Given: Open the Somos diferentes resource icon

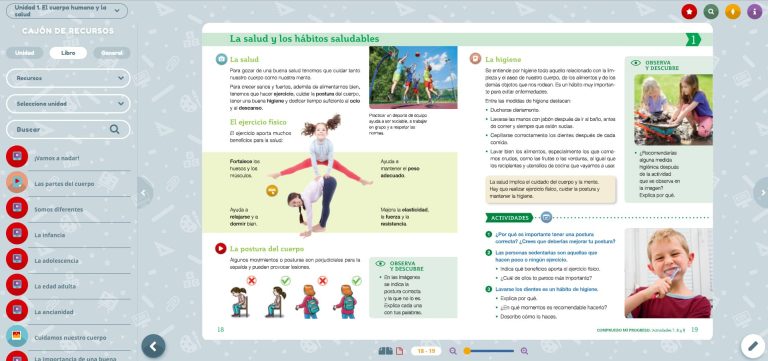Looking at the screenshot, I should [x=17, y=208].
